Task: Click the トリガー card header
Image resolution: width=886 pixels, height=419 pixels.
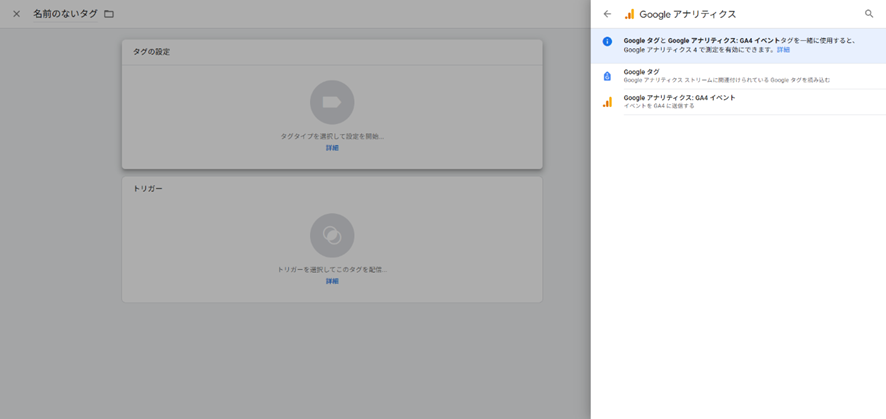Action: point(332,189)
